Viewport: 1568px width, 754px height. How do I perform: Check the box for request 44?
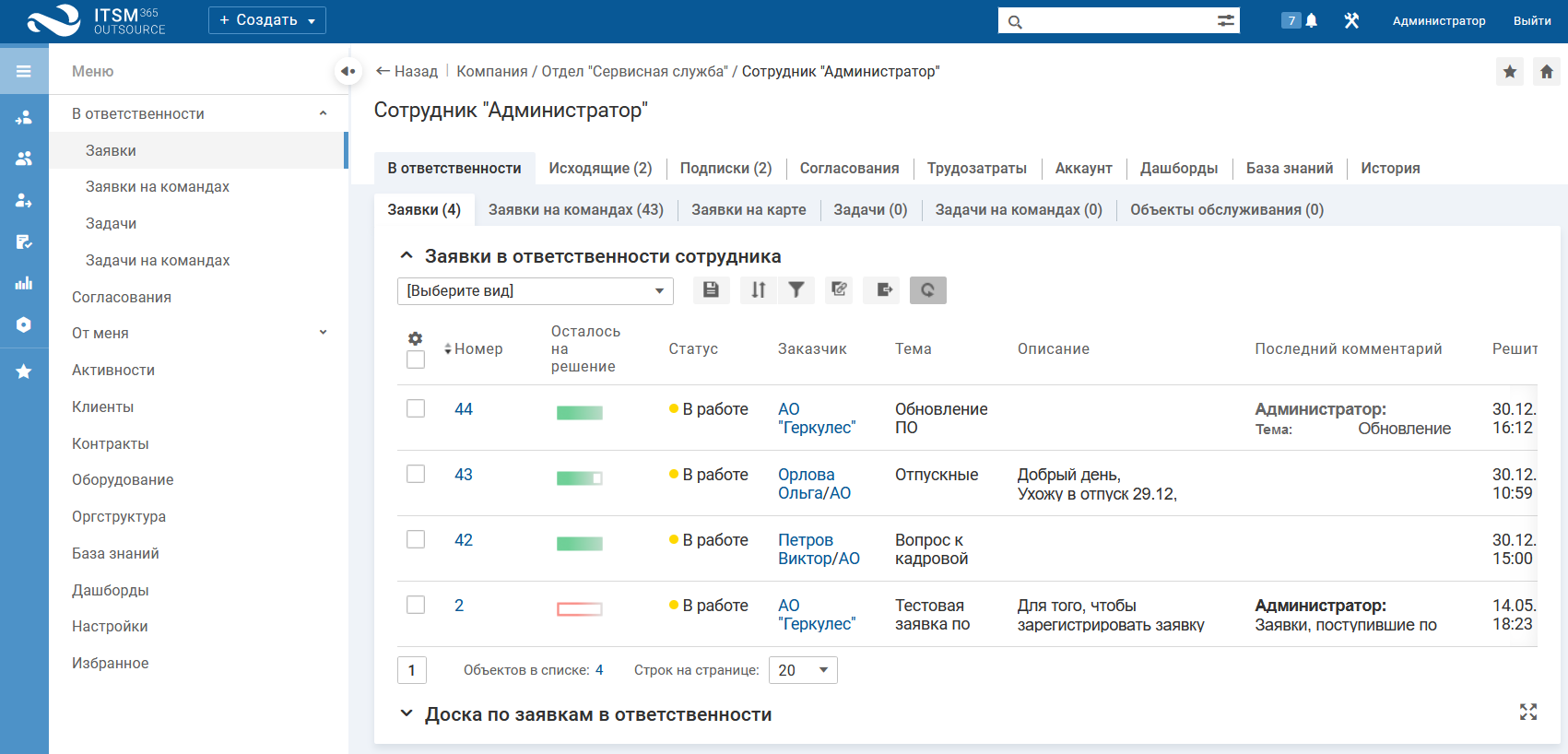(416, 408)
